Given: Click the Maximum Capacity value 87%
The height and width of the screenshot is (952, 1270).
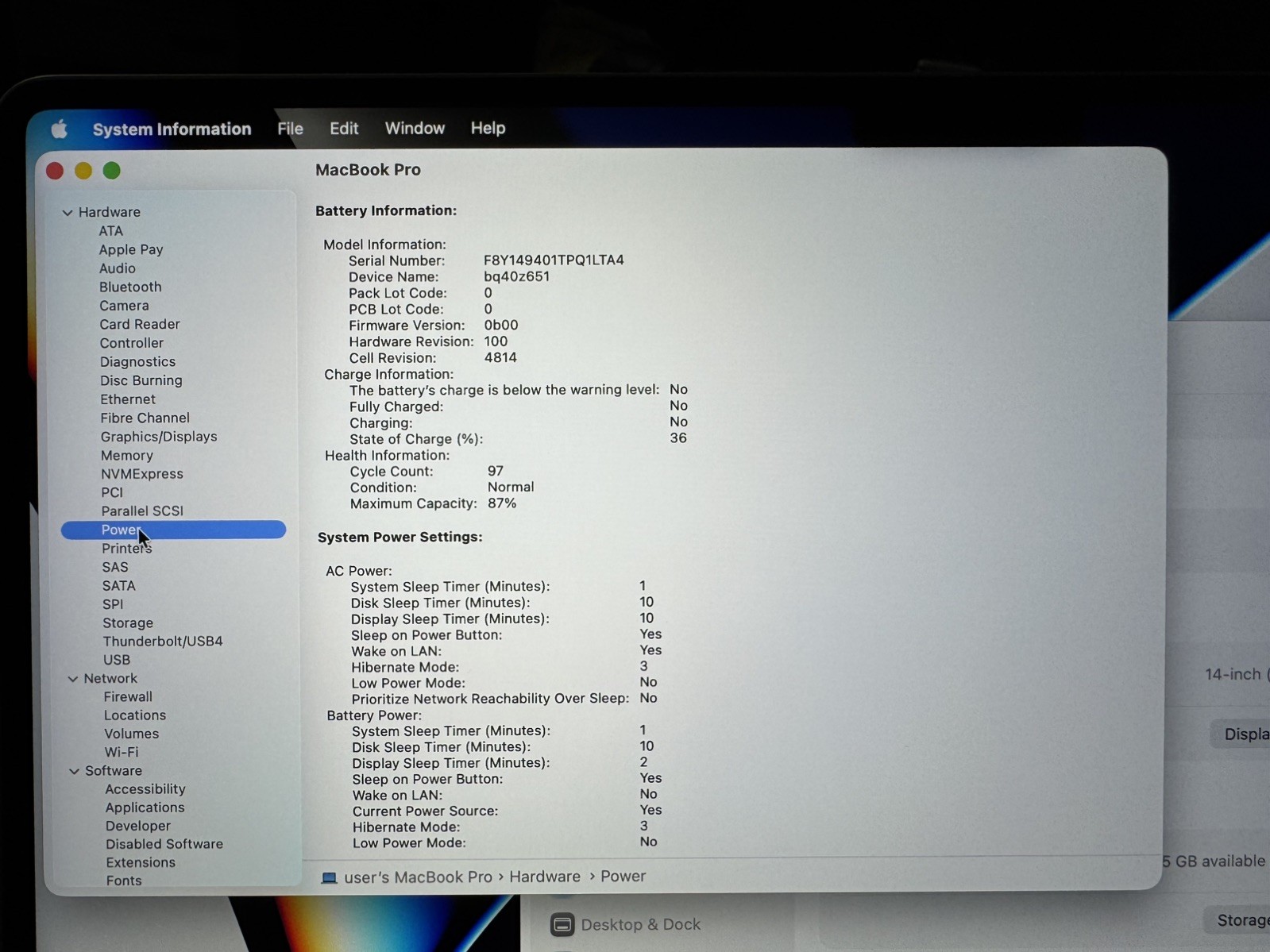Looking at the screenshot, I should coord(502,503).
